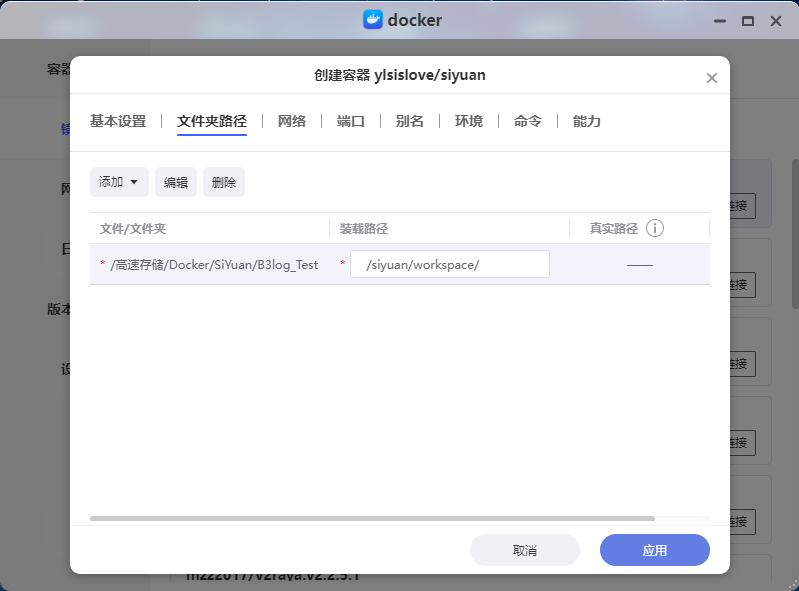
Task: Select the B3log_Test folder path row
Action: (x=215, y=265)
